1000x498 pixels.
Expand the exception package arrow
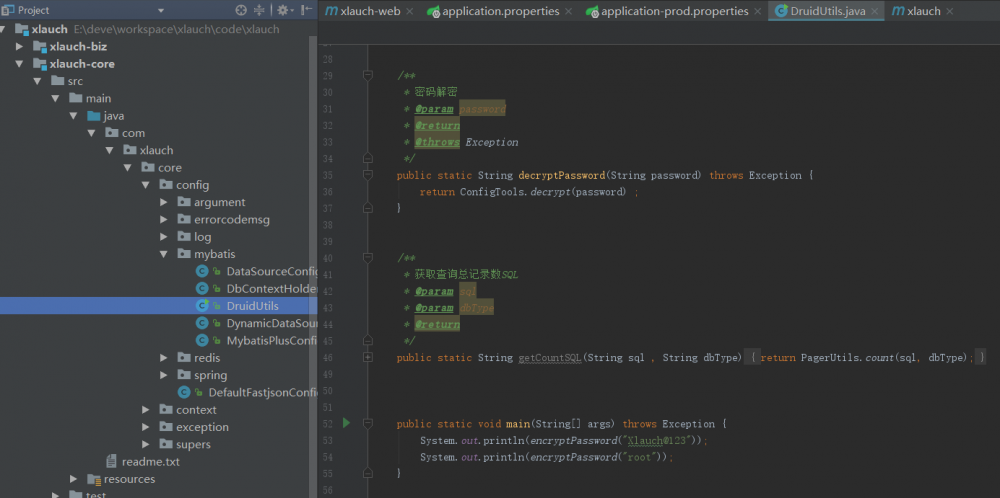[146, 427]
